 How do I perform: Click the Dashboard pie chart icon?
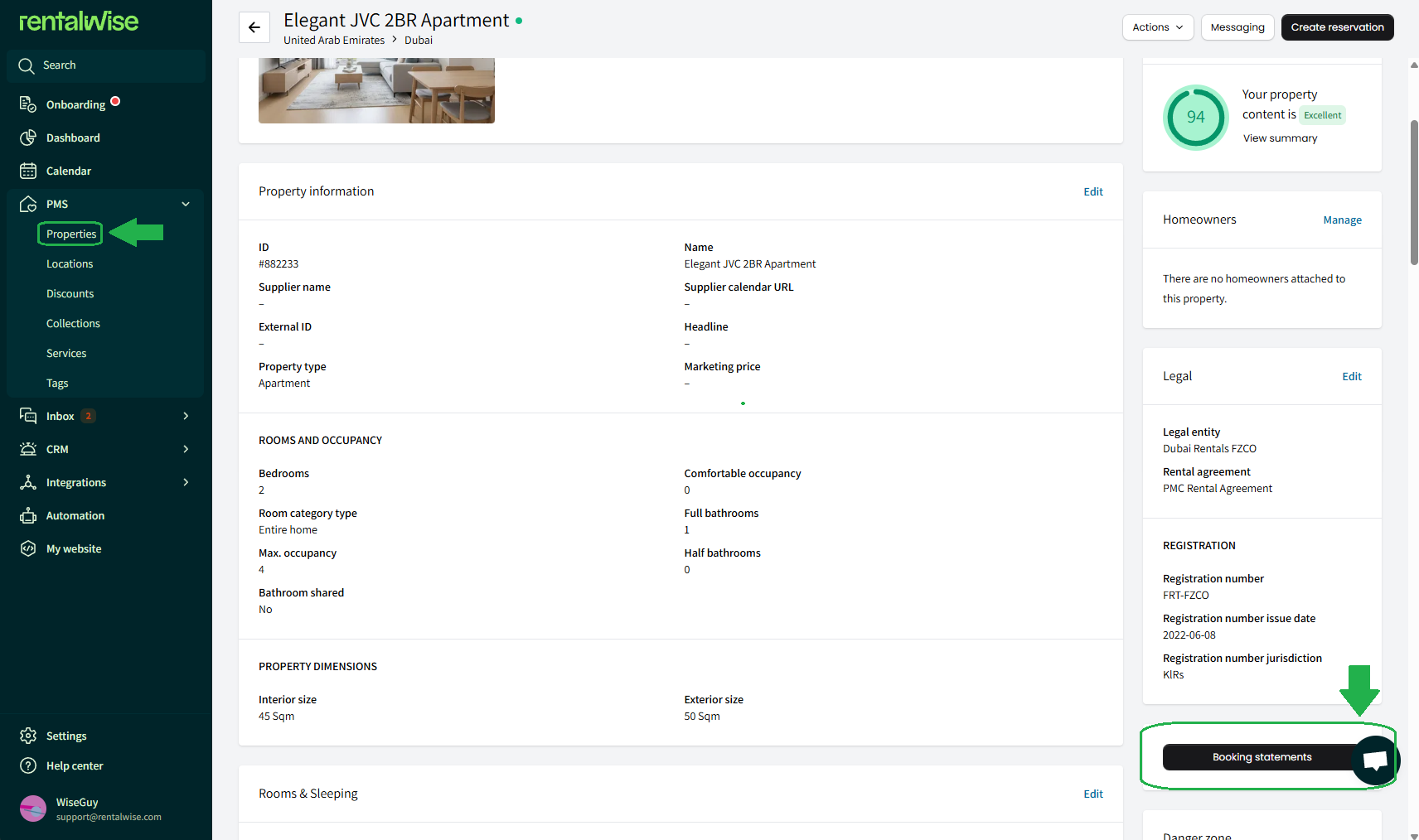click(x=28, y=138)
